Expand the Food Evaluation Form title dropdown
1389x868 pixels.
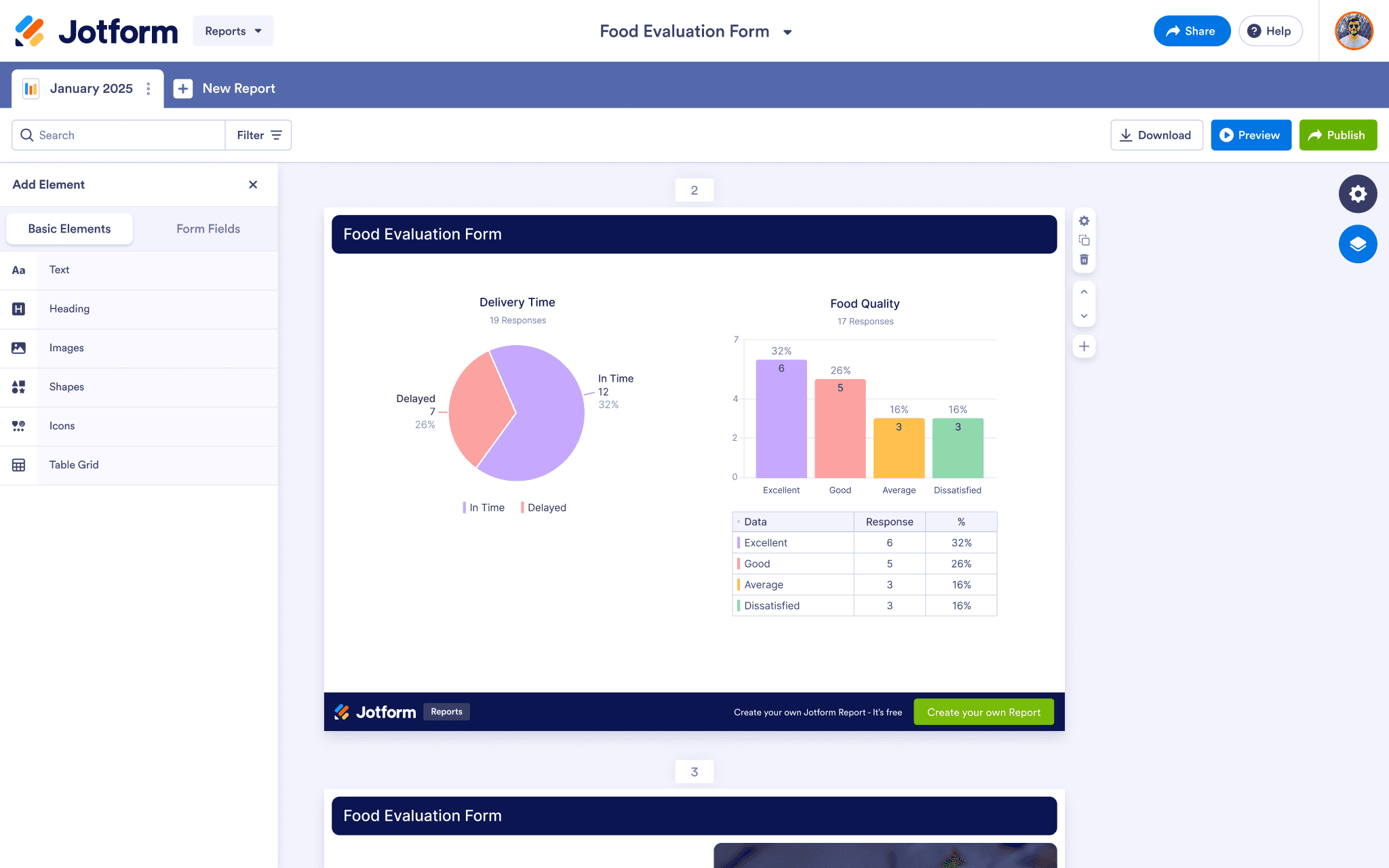tap(787, 32)
